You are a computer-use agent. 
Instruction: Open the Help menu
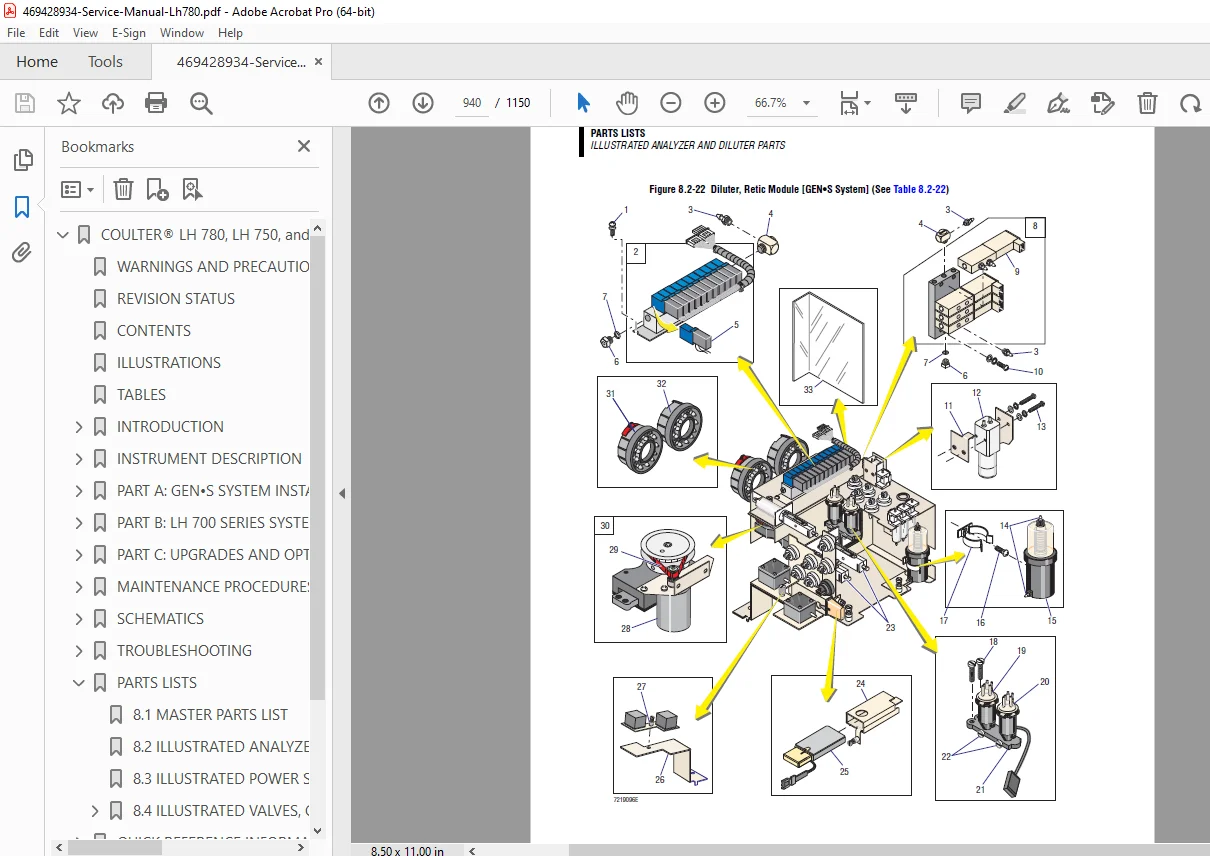(230, 33)
